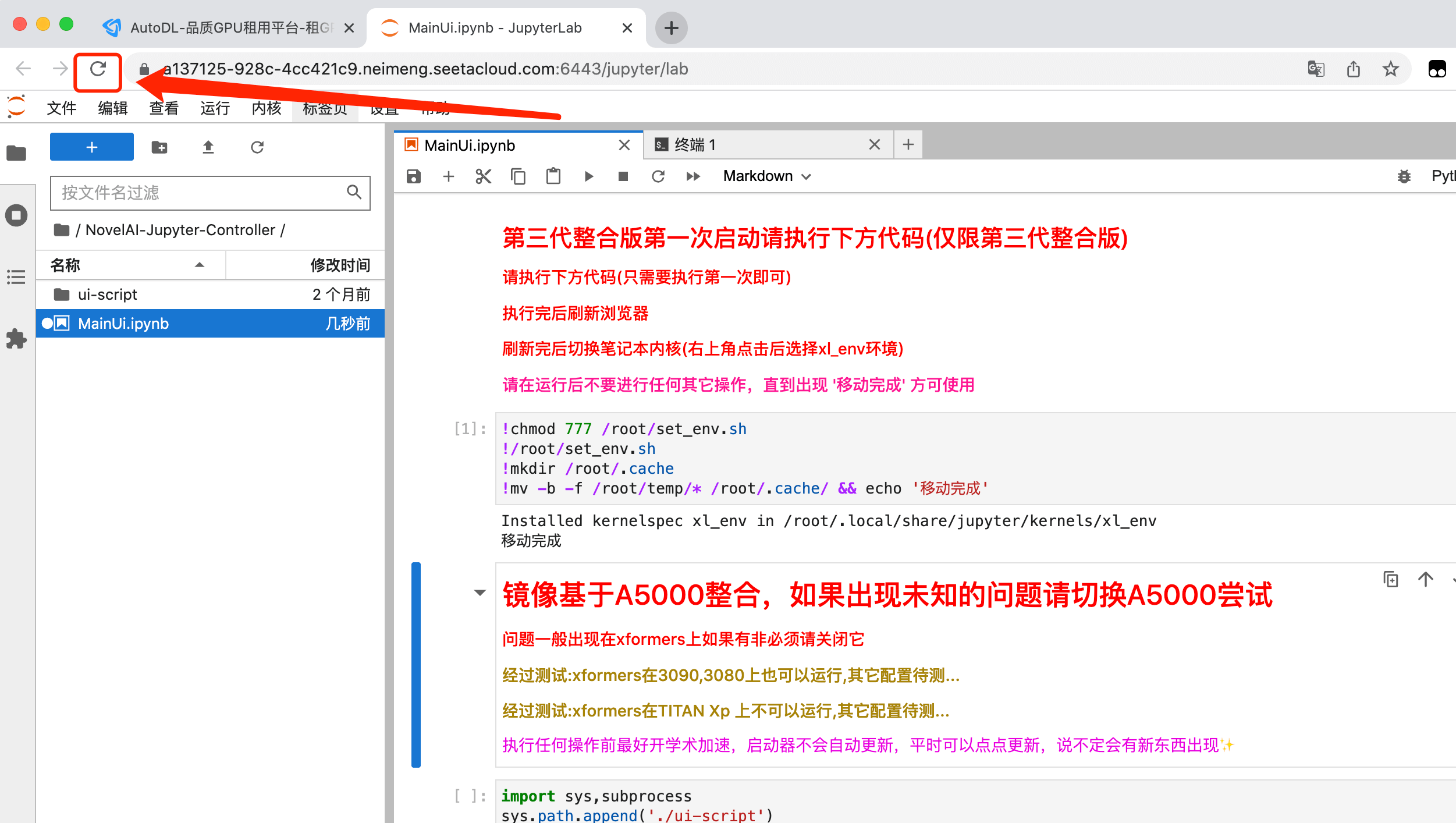Screen dimensions: 1456x823
Task: Open table of contents sidebar
Action: coord(16,277)
